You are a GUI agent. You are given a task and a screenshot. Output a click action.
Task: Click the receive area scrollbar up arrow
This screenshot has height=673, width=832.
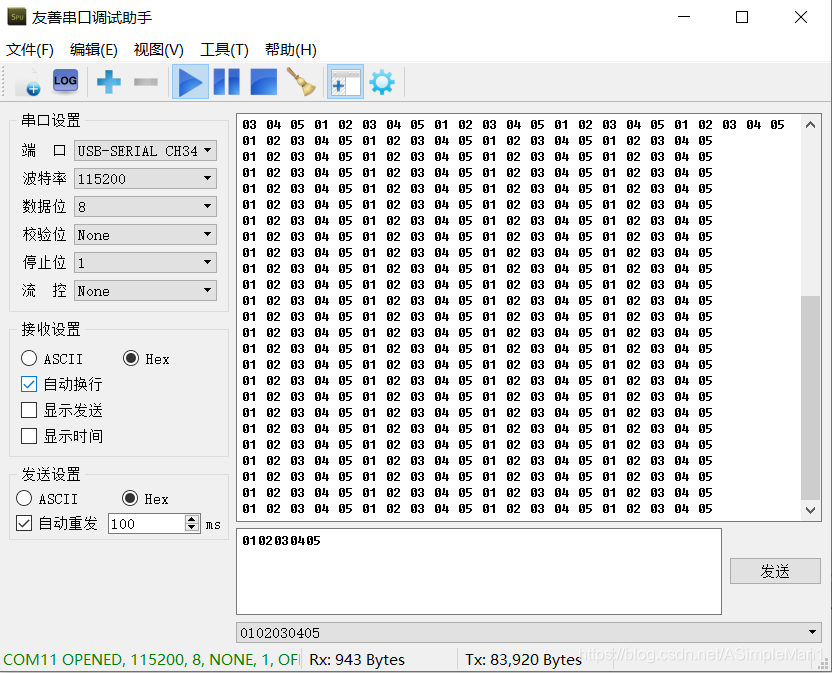point(810,125)
